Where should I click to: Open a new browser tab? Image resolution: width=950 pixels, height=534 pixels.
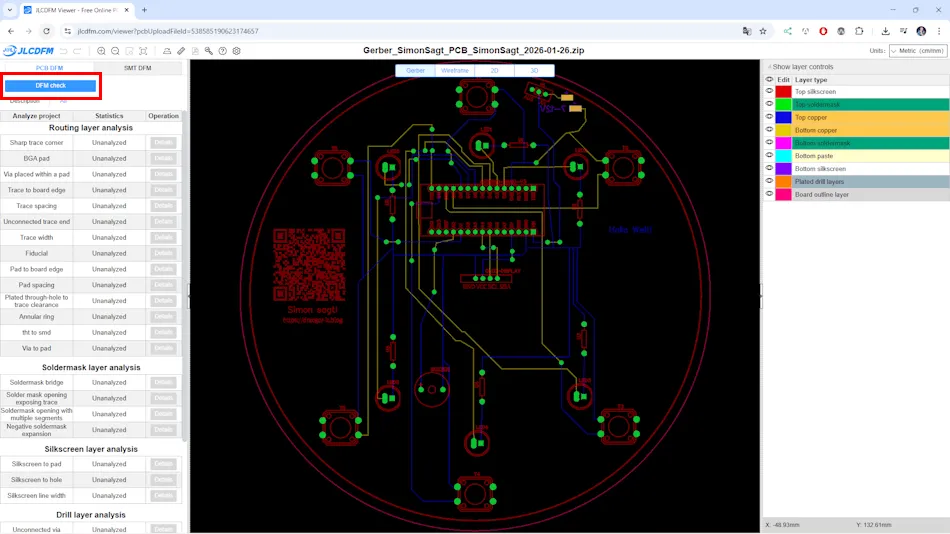tap(144, 10)
